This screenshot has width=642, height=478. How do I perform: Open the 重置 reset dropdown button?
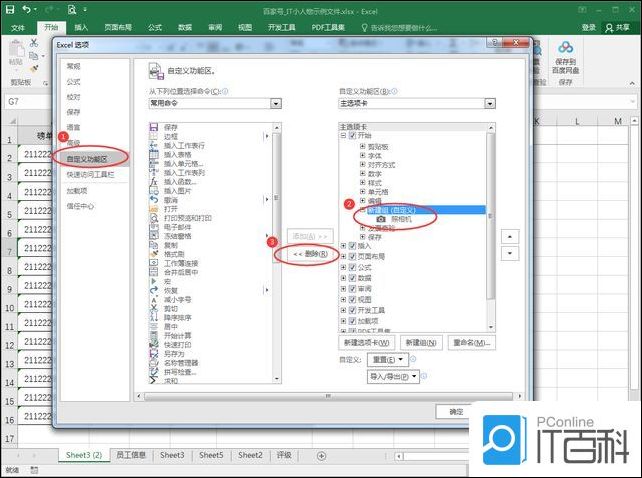(388, 360)
